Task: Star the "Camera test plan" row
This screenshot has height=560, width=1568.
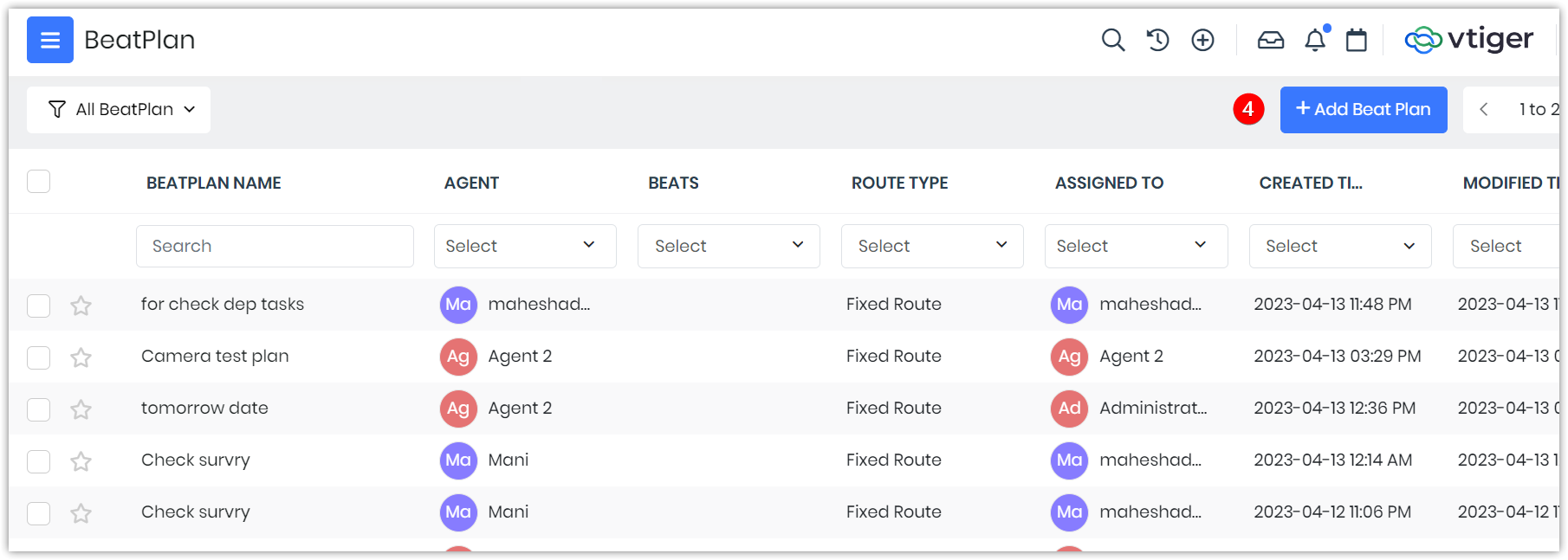Action: 81,357
